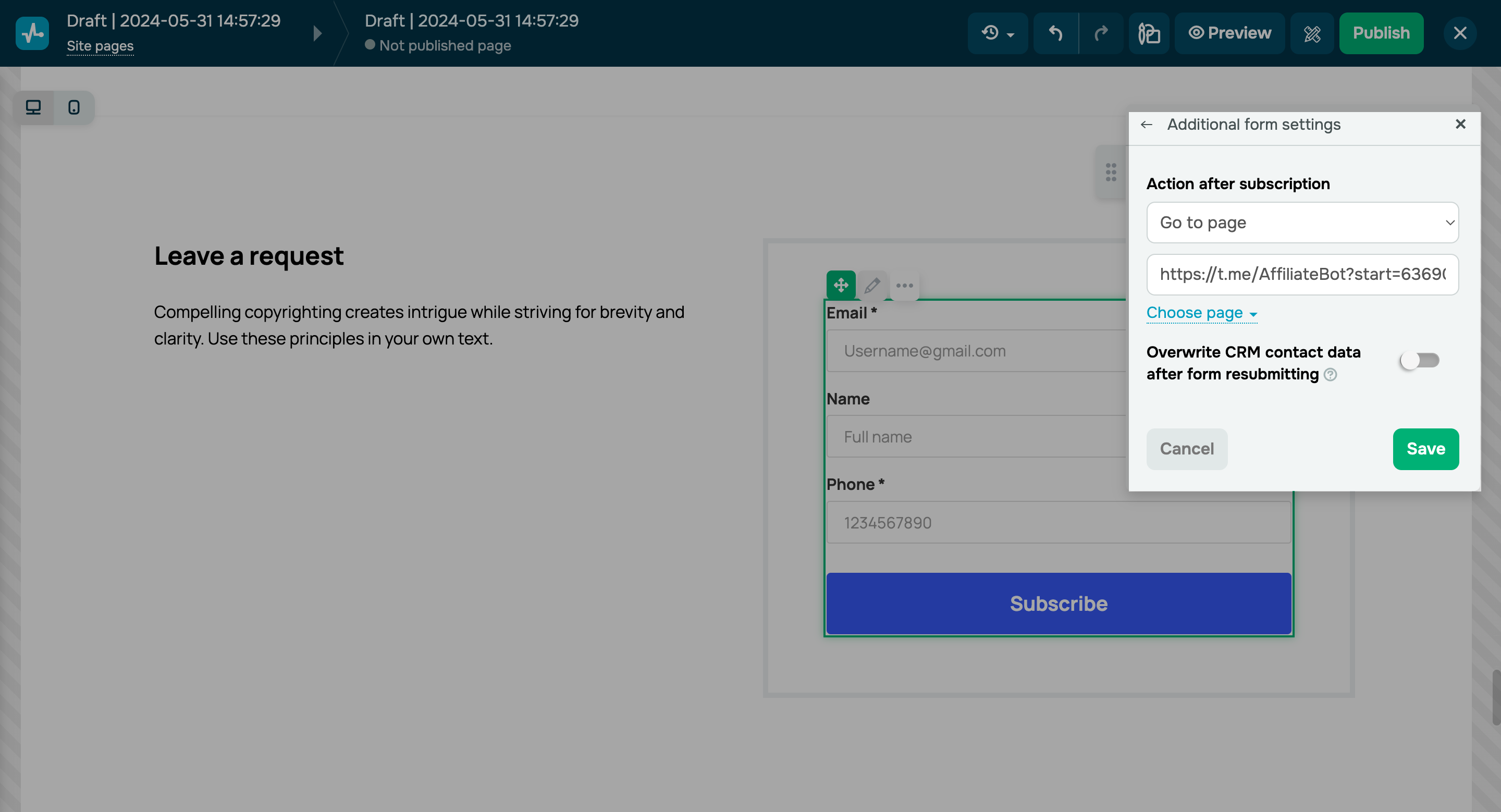Publish the page
The height and width of the screenshot is (812, 1501).
tap(1382, 33)
